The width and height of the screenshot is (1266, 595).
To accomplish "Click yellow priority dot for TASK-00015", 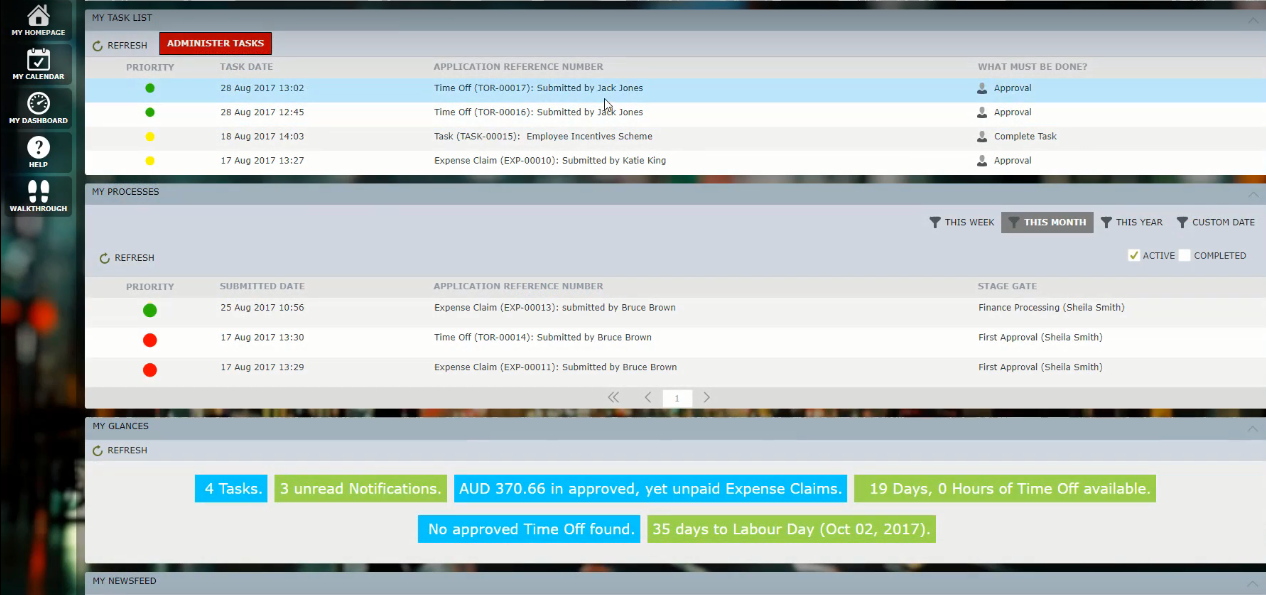I will point(150,136).
